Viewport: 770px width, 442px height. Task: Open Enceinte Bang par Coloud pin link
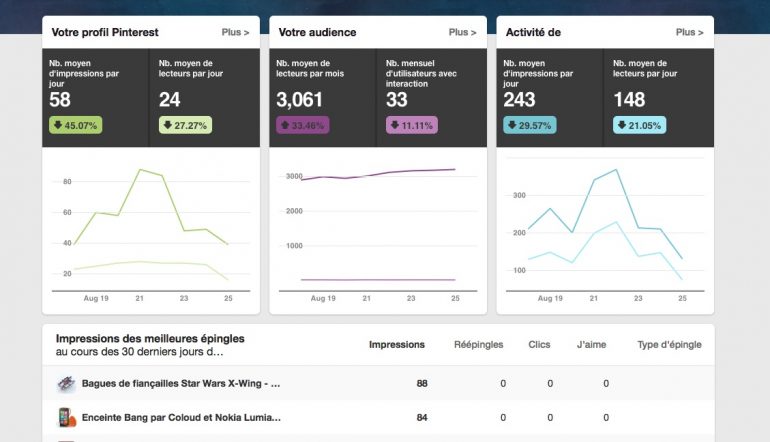click(180, 417)
